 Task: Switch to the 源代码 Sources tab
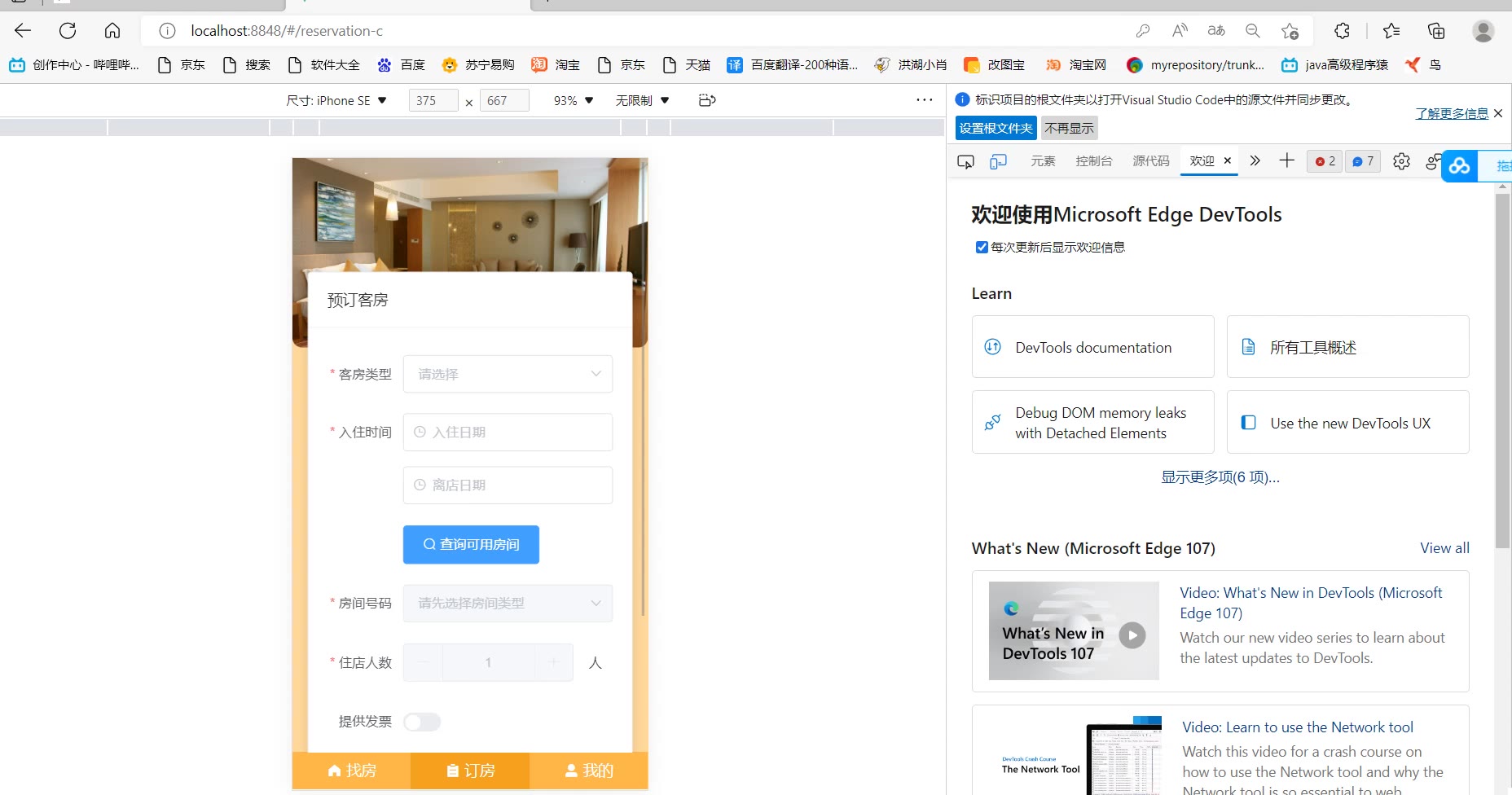pos(1150,161)
